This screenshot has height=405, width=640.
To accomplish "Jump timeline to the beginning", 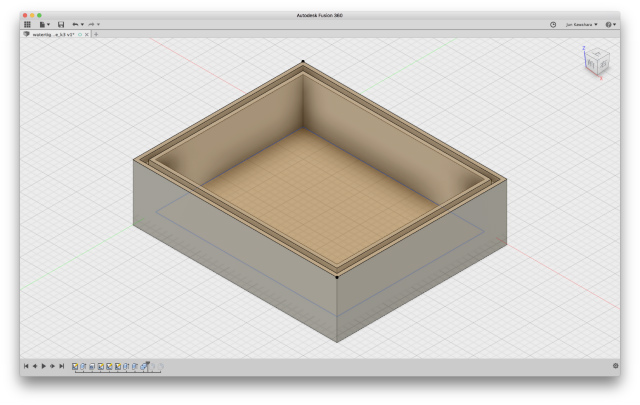I will tap(26, 366).
